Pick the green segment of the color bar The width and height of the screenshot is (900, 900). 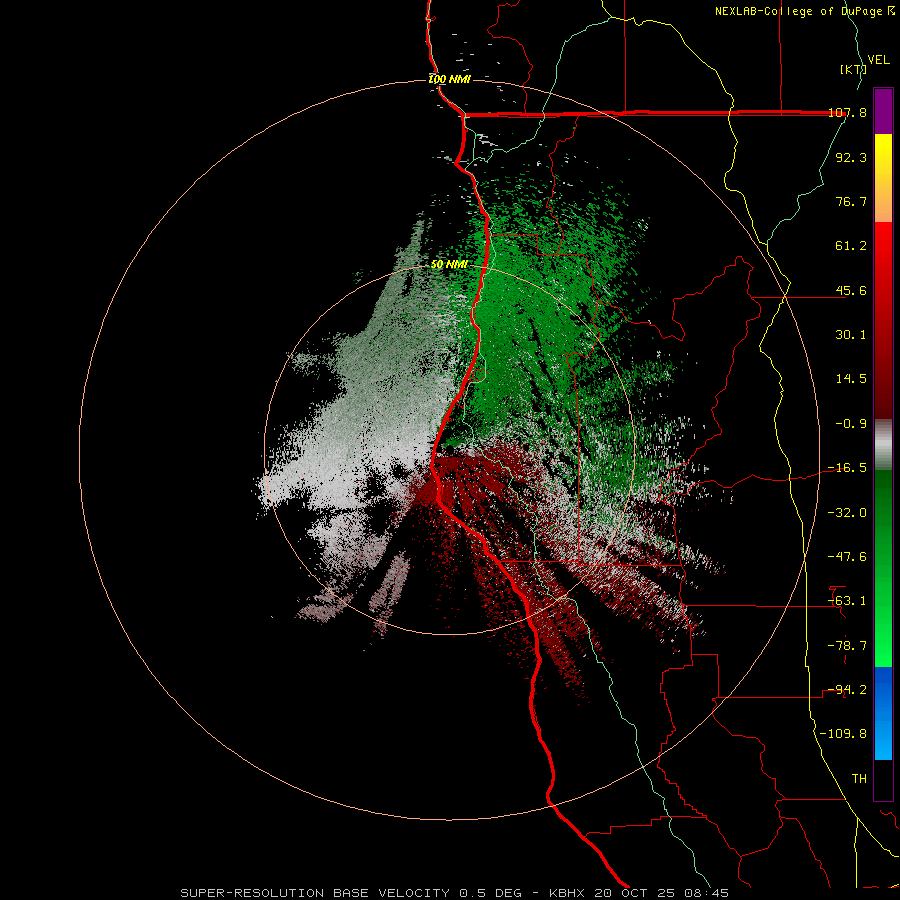coord(883,568)
